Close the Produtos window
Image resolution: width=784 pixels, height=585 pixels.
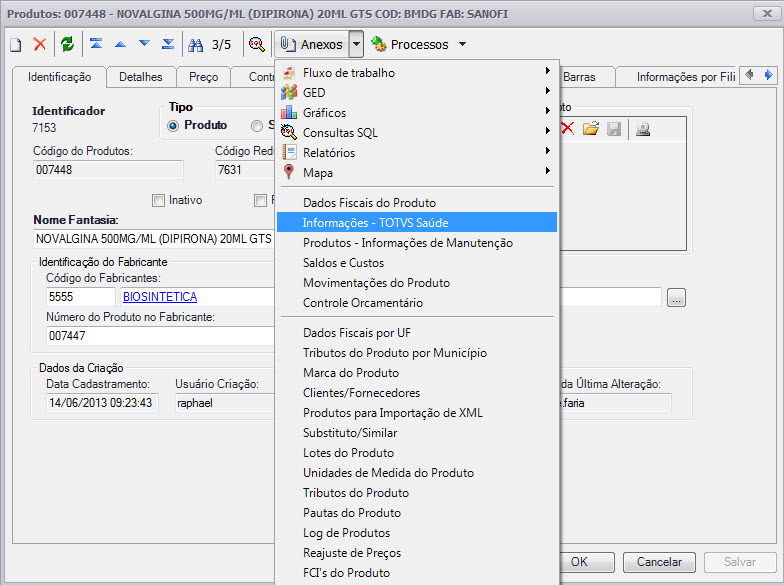click(x=767, y=13)
